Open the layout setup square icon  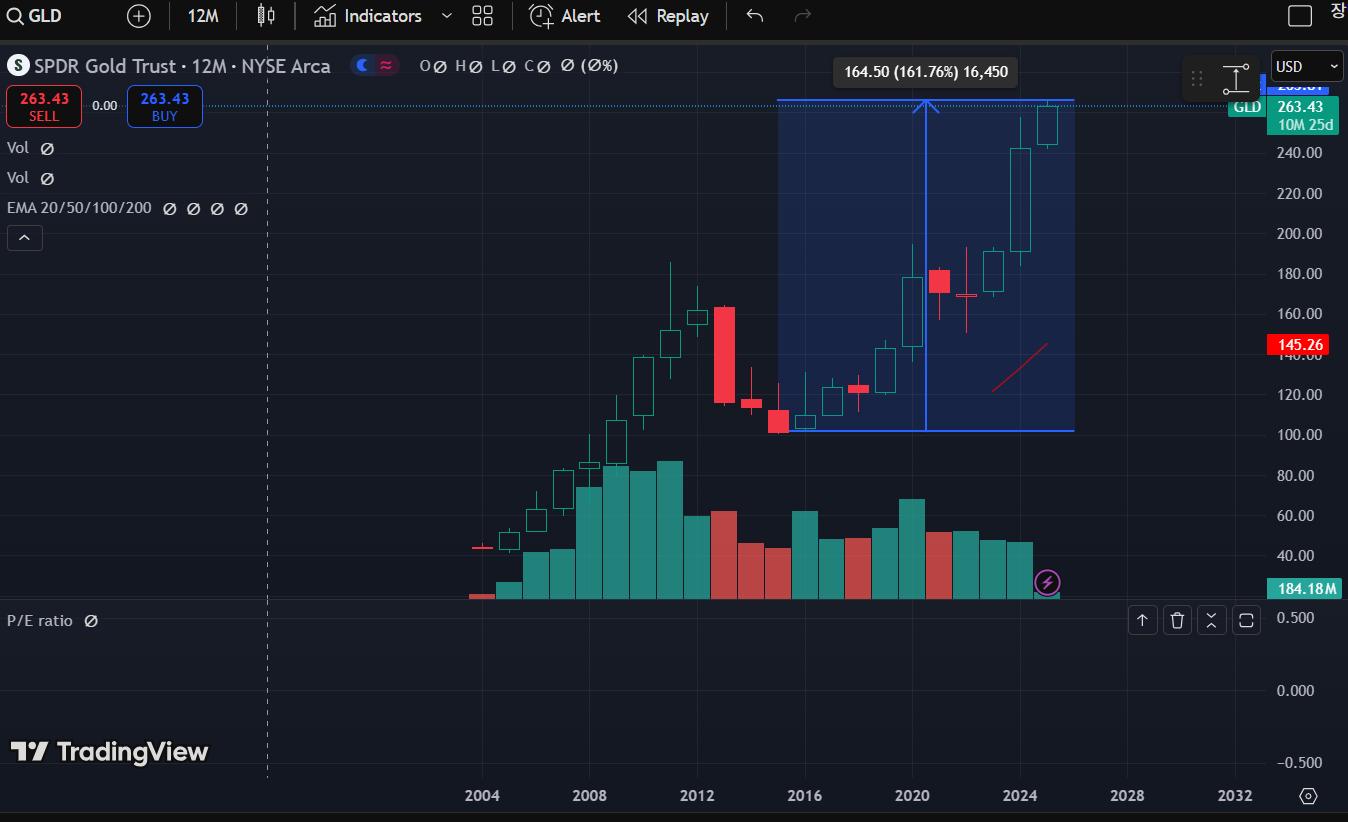(x=1299, y=16)
